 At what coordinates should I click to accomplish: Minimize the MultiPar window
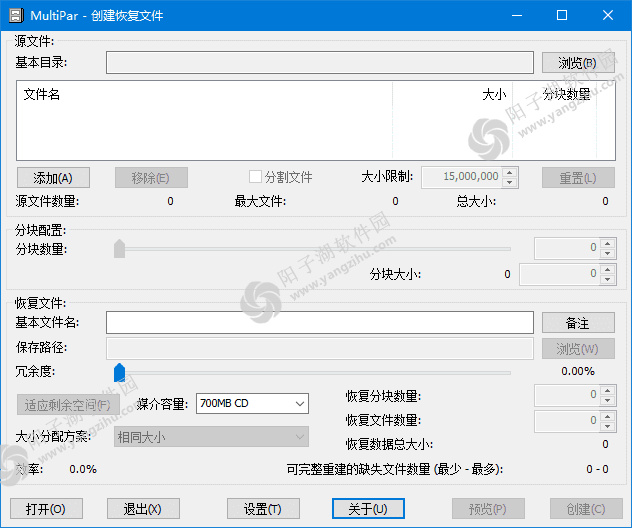(x=517, y=15)
